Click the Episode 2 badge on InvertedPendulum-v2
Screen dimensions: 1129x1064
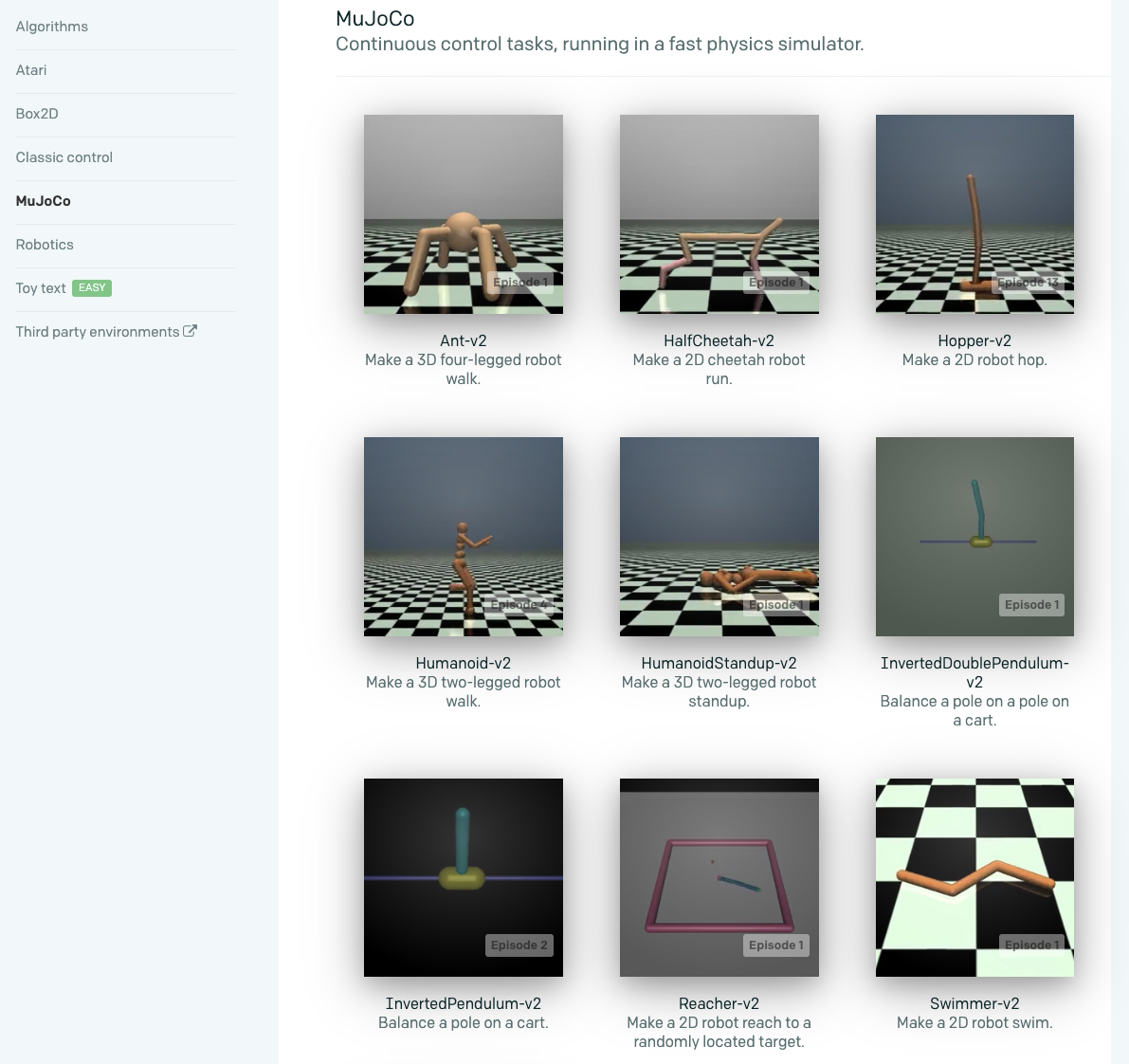click(519, 945)
